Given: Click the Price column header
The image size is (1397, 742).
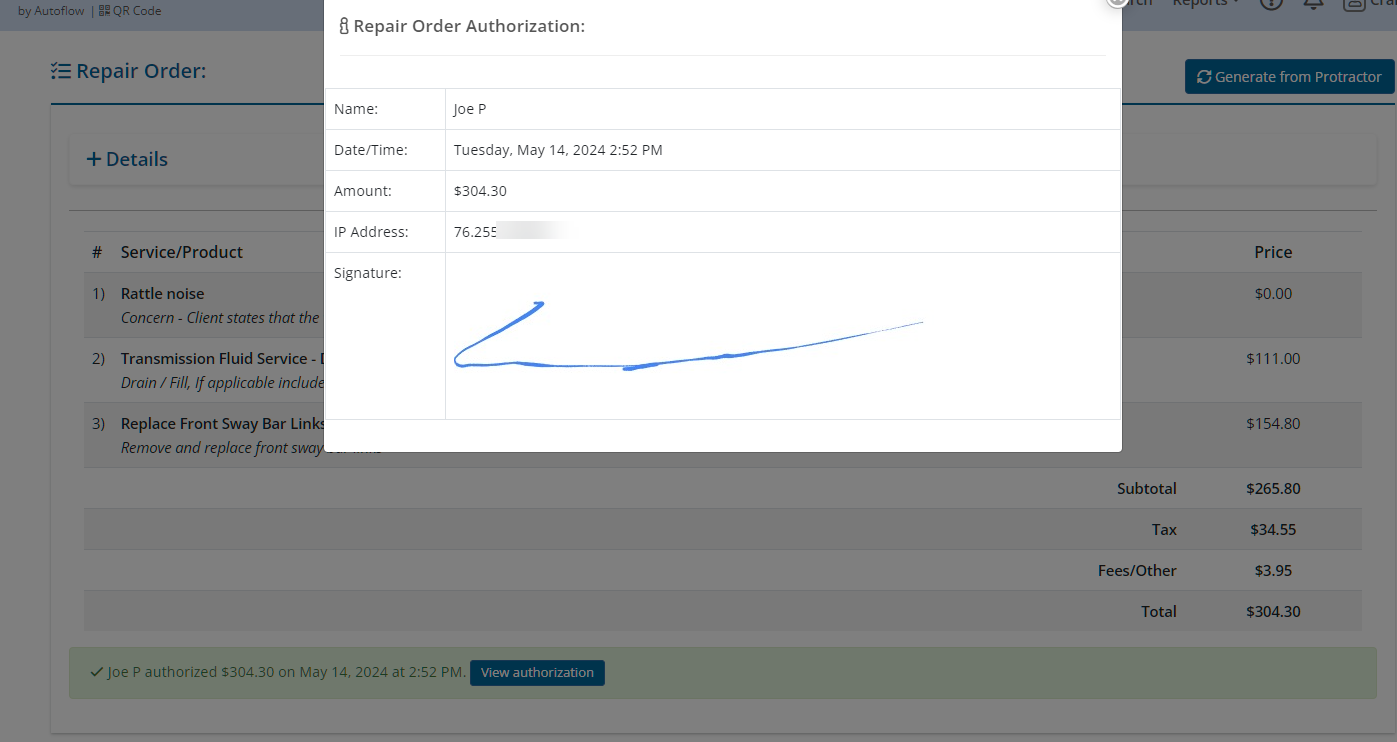Looking at the screenshot, I should pyautogui.click(x=1273, y=252).
